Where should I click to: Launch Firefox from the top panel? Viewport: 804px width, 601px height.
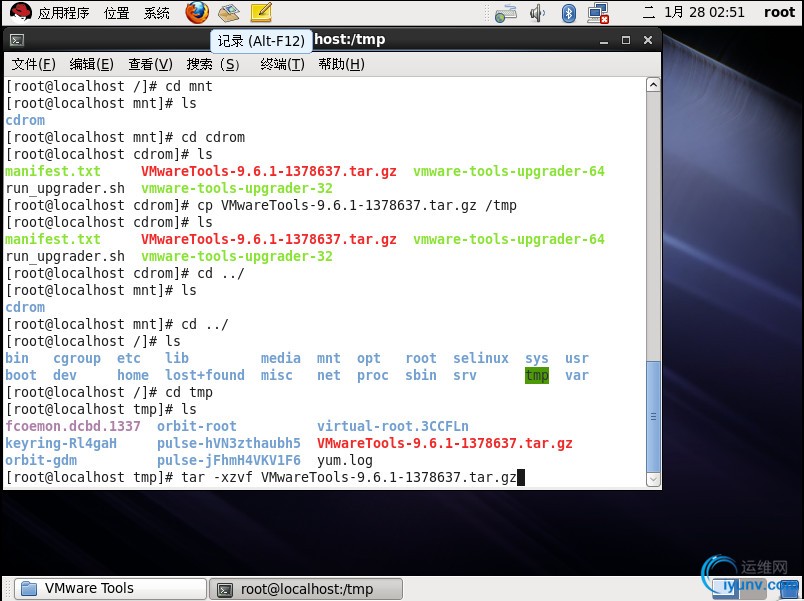pos(197,12)
